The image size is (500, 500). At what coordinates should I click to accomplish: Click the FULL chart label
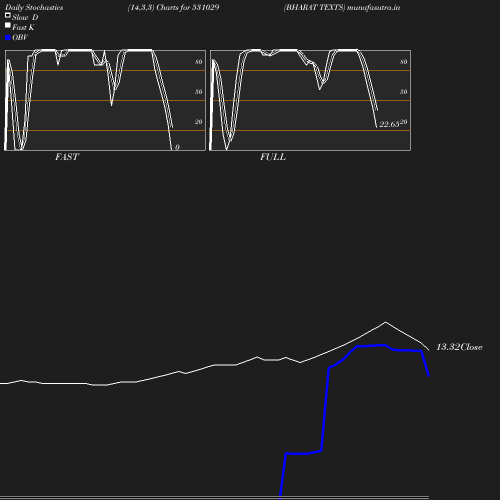[273, 157]
